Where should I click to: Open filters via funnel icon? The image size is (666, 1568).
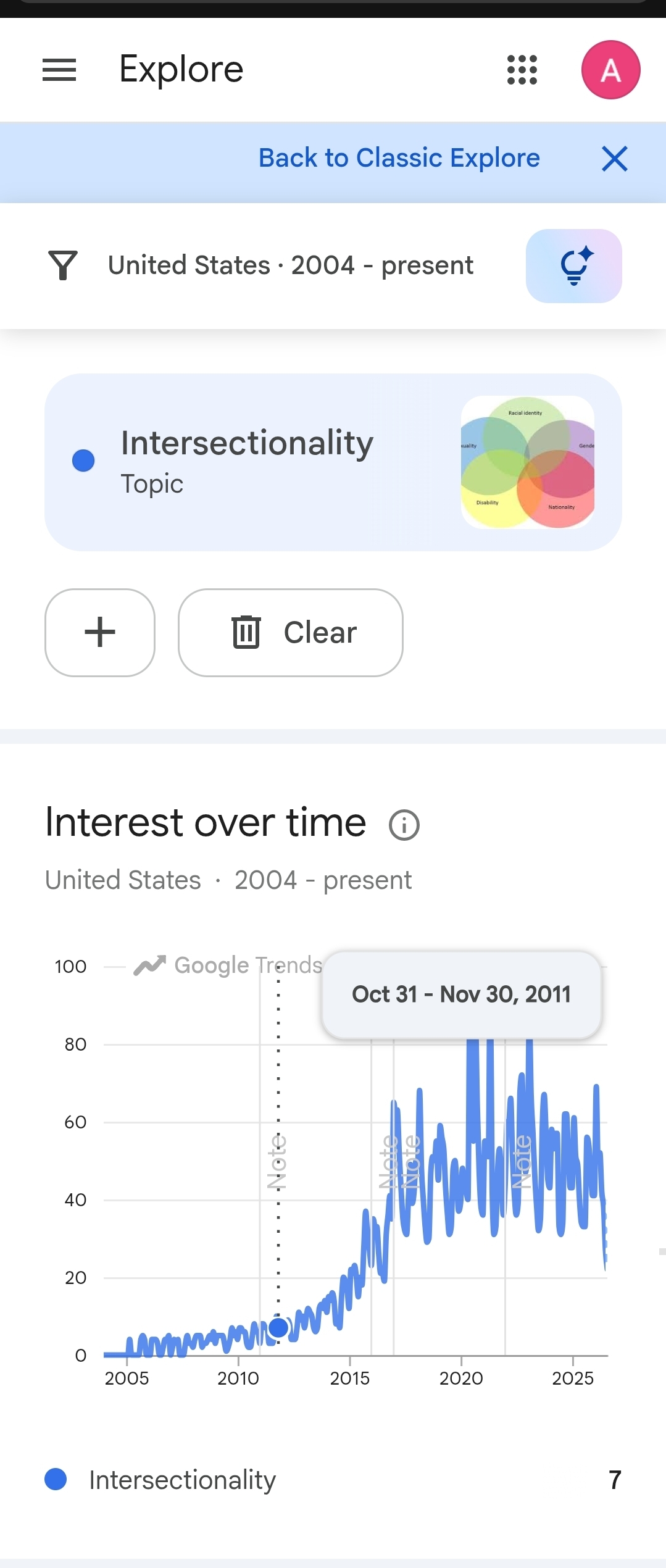coord(63,265)
